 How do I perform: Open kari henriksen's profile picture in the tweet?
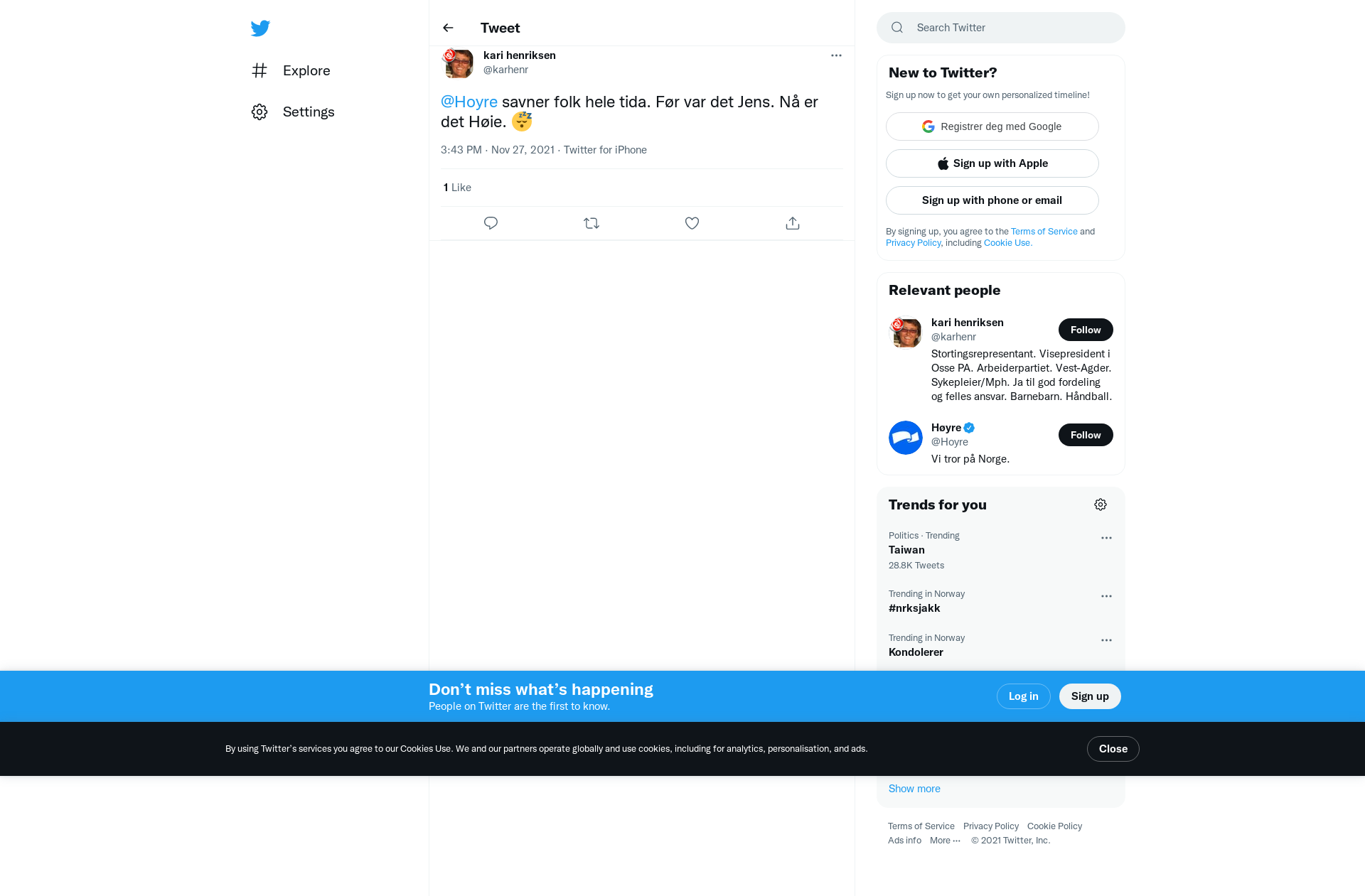point(458,63)
